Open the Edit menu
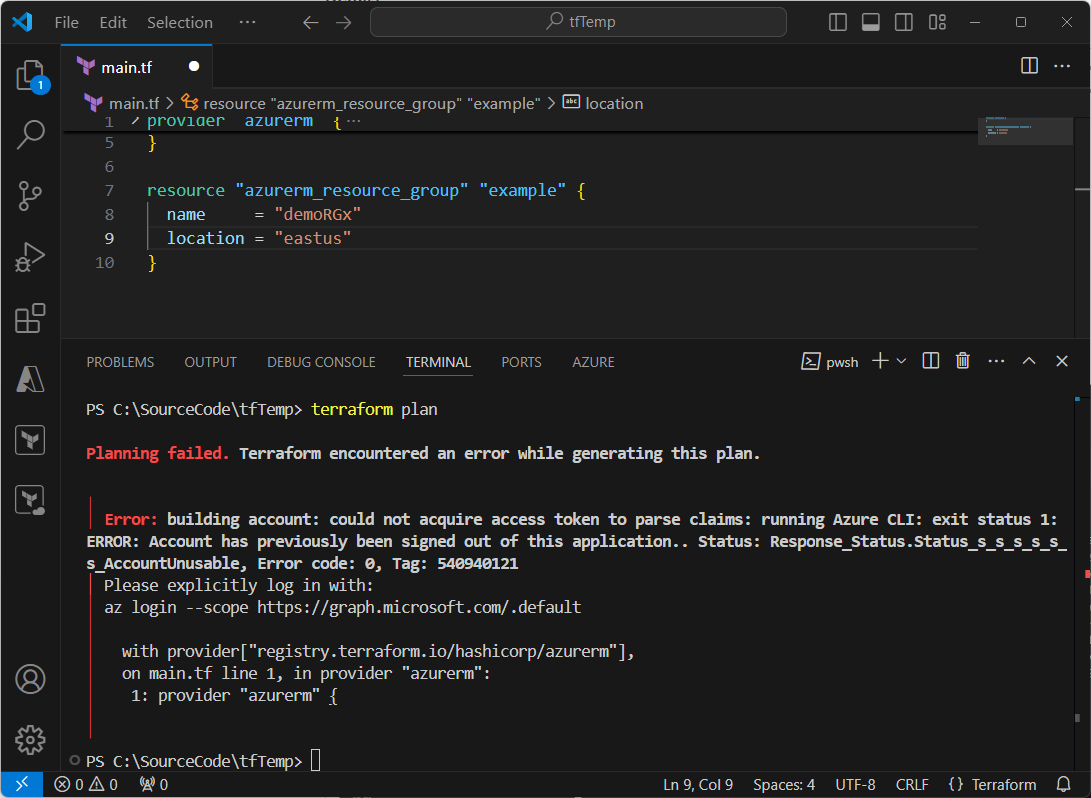 [113, 22]
